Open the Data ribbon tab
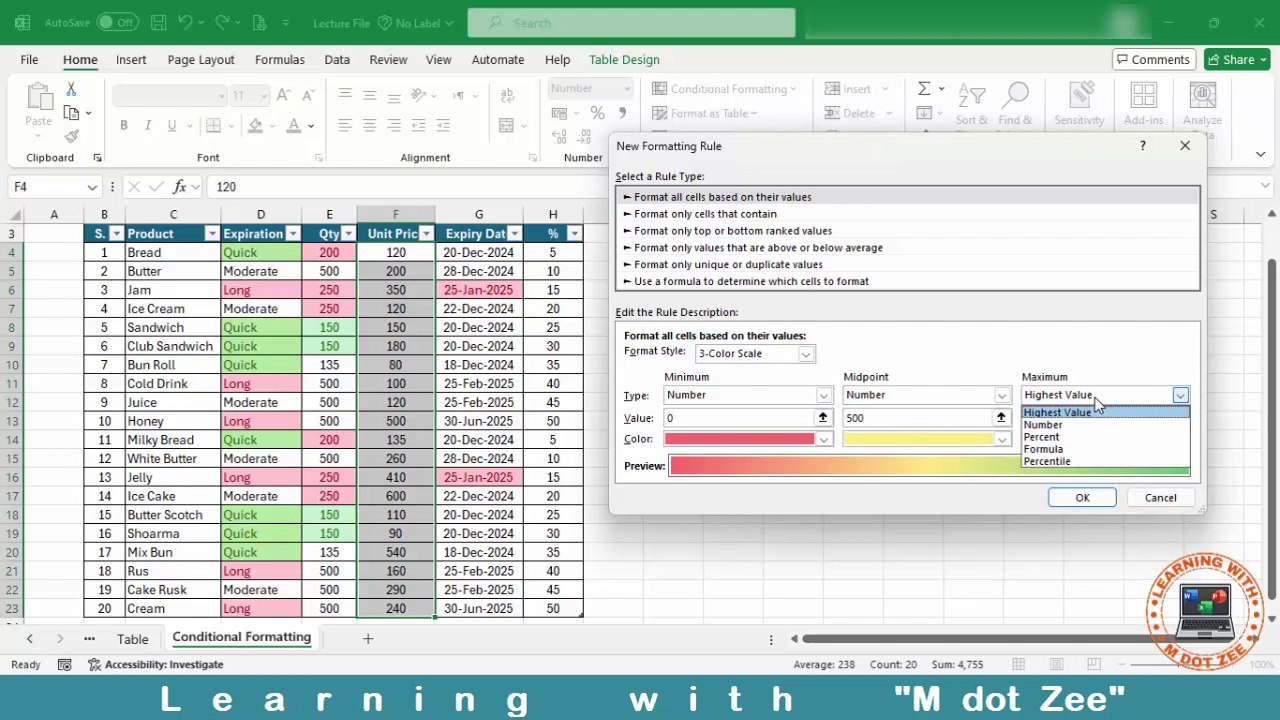1280x720 pixels. pyautogui.click(x=337, y=60)
